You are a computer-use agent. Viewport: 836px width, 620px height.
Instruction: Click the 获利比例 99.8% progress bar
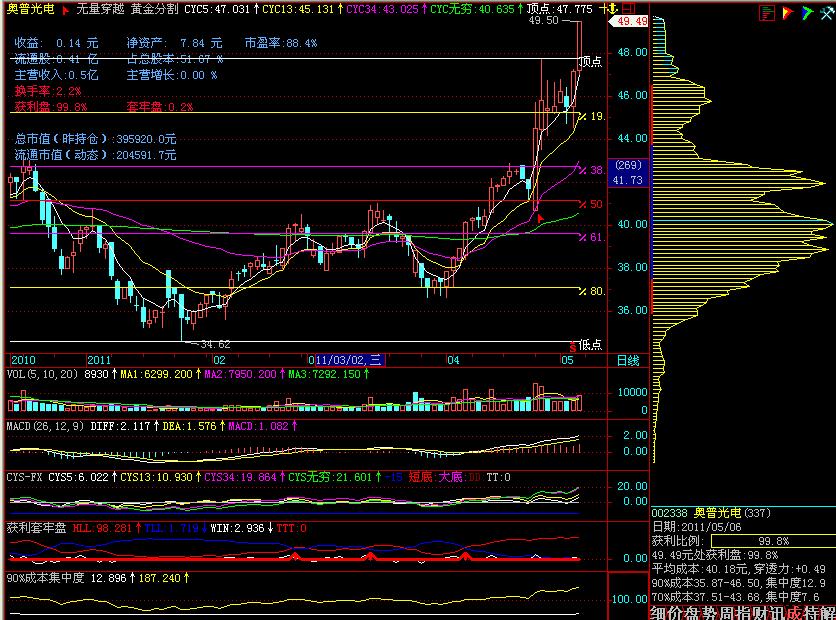(x=773, y=541)
